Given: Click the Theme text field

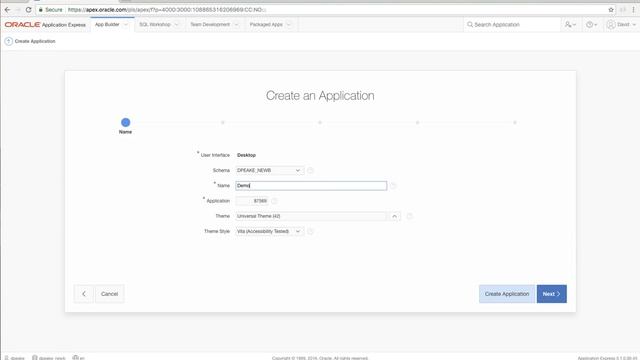Looking at the screenshot, I should 311,216.
